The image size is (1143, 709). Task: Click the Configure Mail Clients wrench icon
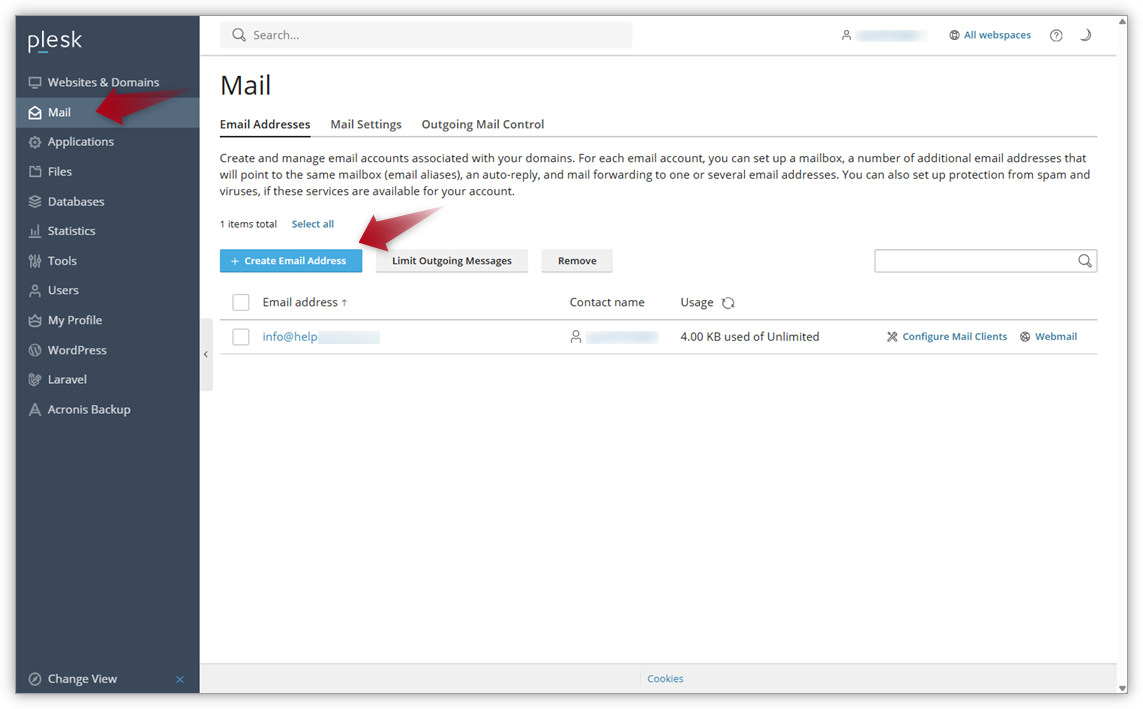(891, 336)
